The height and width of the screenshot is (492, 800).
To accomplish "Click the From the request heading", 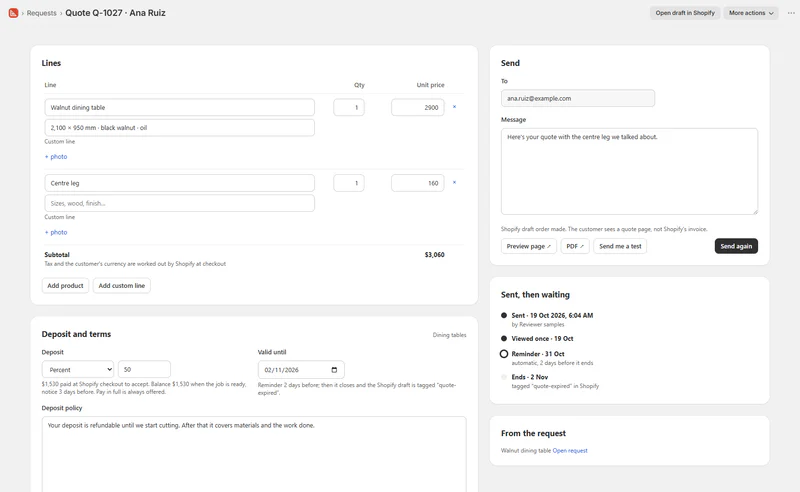I will click(533, 433).
